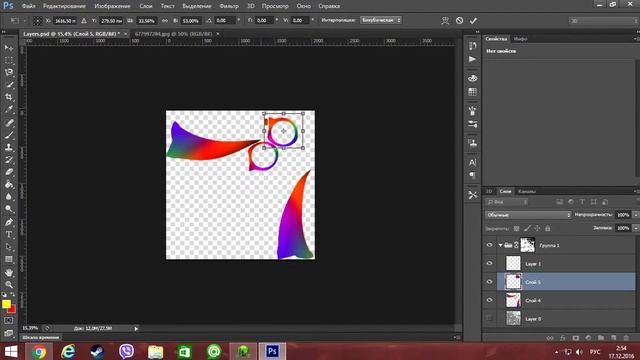Select the Lasso tool
This screenshot has width=640, height=360.
point(9,73)
